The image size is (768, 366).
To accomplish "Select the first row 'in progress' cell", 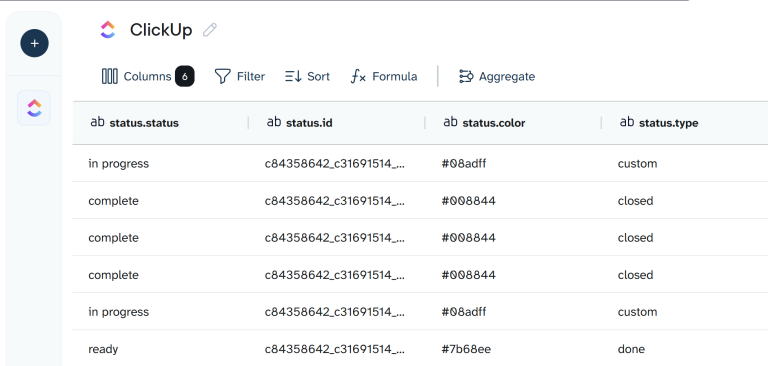I will 161,163.
